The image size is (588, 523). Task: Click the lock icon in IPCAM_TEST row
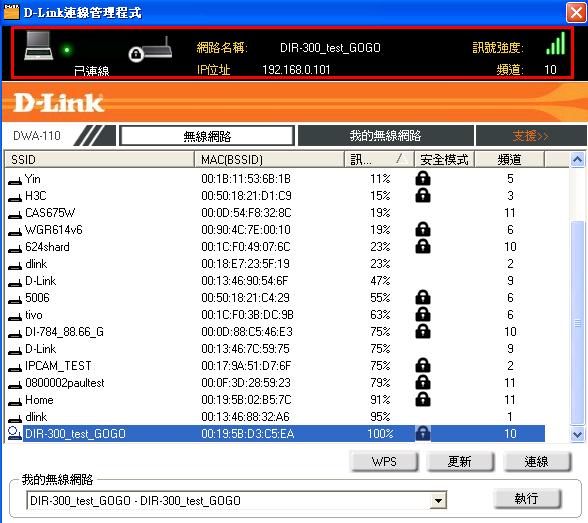point(423,366)
